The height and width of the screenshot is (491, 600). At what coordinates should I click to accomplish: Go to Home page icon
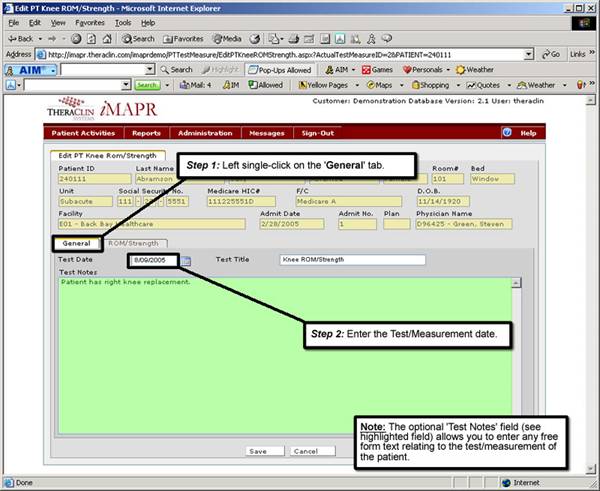[x=107, y=39]
